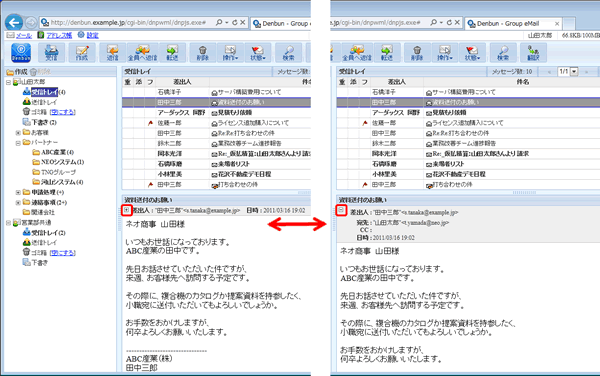Image resolution: width=600 pixels, height=376 pixels.
Task: Select 石橋琢磨 来場者リスト row in right window
Action: point(468,164)
